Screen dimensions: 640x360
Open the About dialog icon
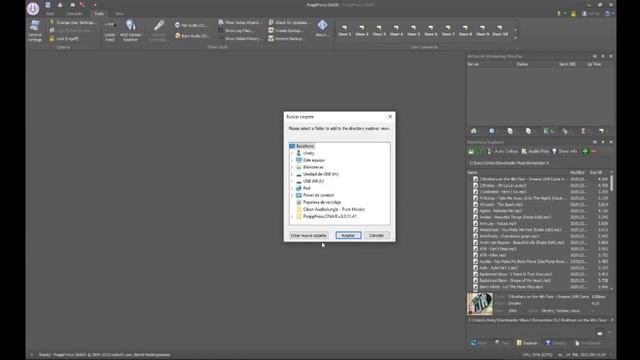point(322,29)
